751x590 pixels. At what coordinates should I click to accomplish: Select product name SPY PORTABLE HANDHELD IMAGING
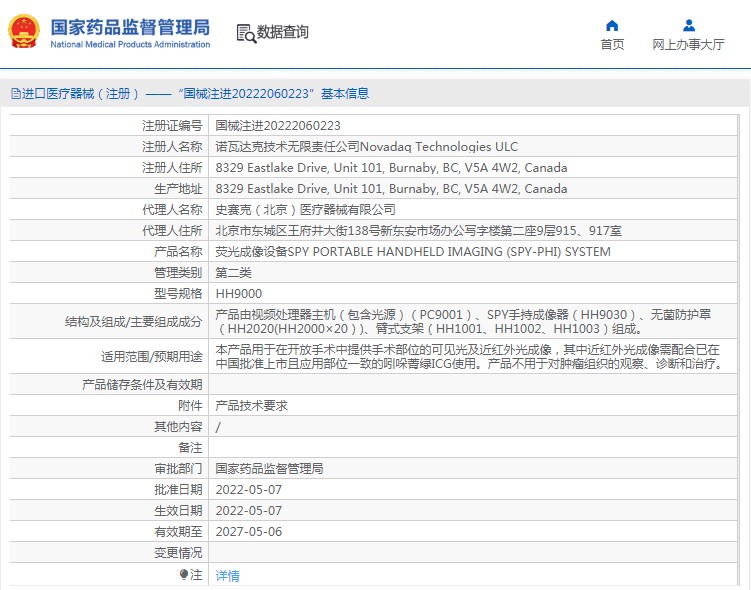click(x=413, y=252)
